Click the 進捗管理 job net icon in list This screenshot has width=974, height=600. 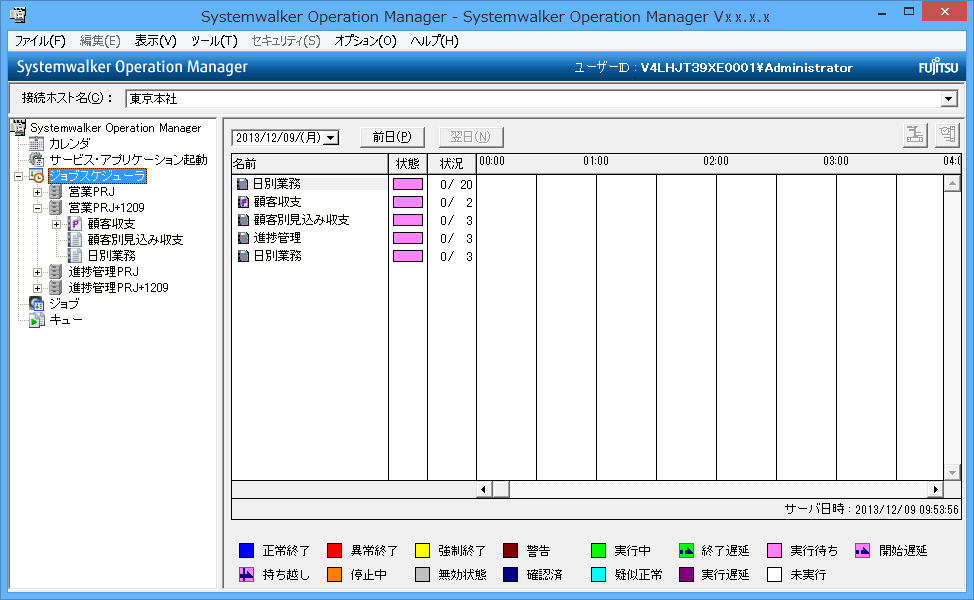coord(242,238)
